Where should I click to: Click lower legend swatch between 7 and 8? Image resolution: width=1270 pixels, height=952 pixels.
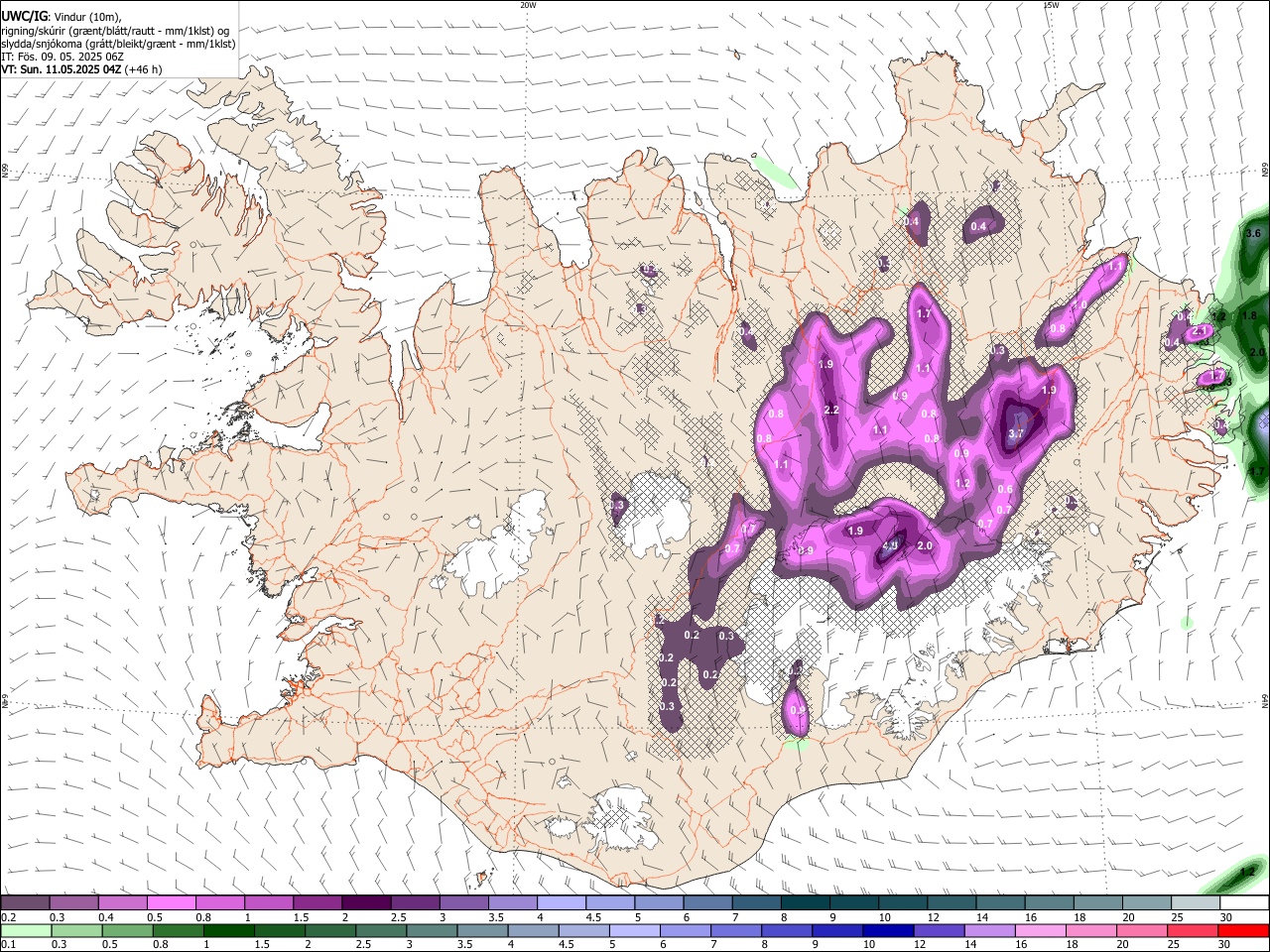(x=736, y=930)
